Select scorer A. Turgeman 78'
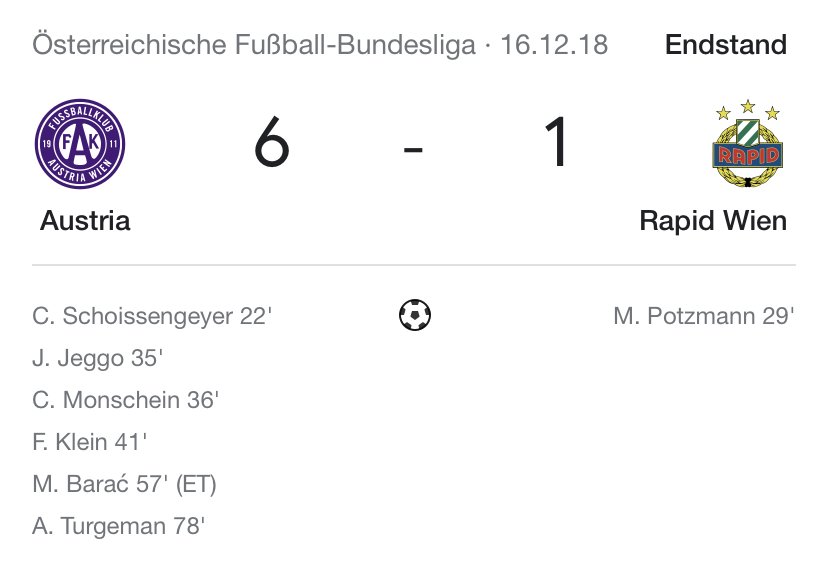This screenshot has width=828, height=561. [x=119, y=527]
